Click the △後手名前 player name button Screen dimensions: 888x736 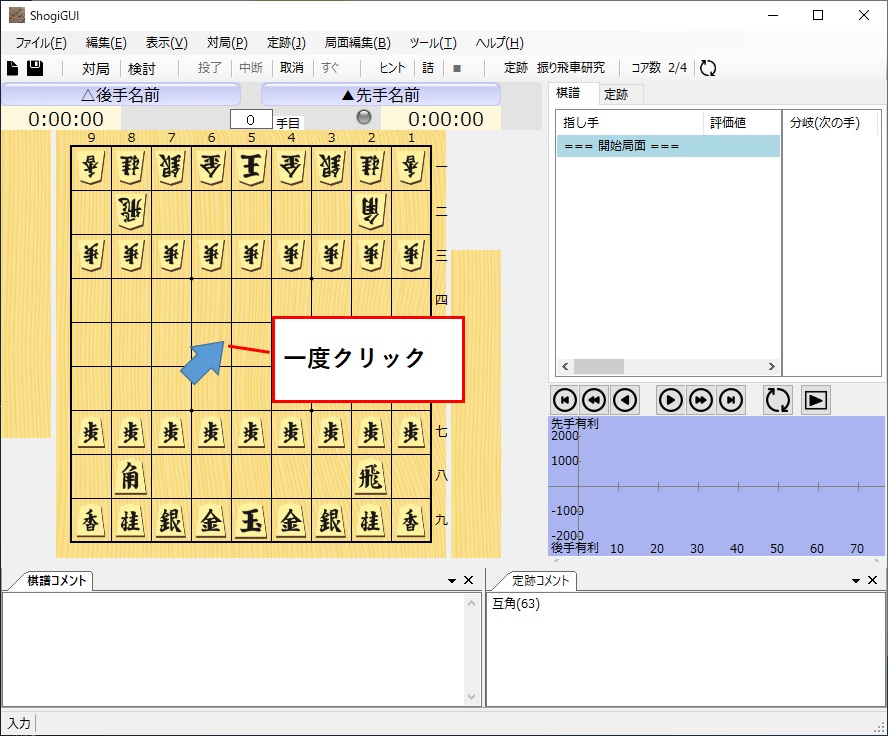pos(121,95)
